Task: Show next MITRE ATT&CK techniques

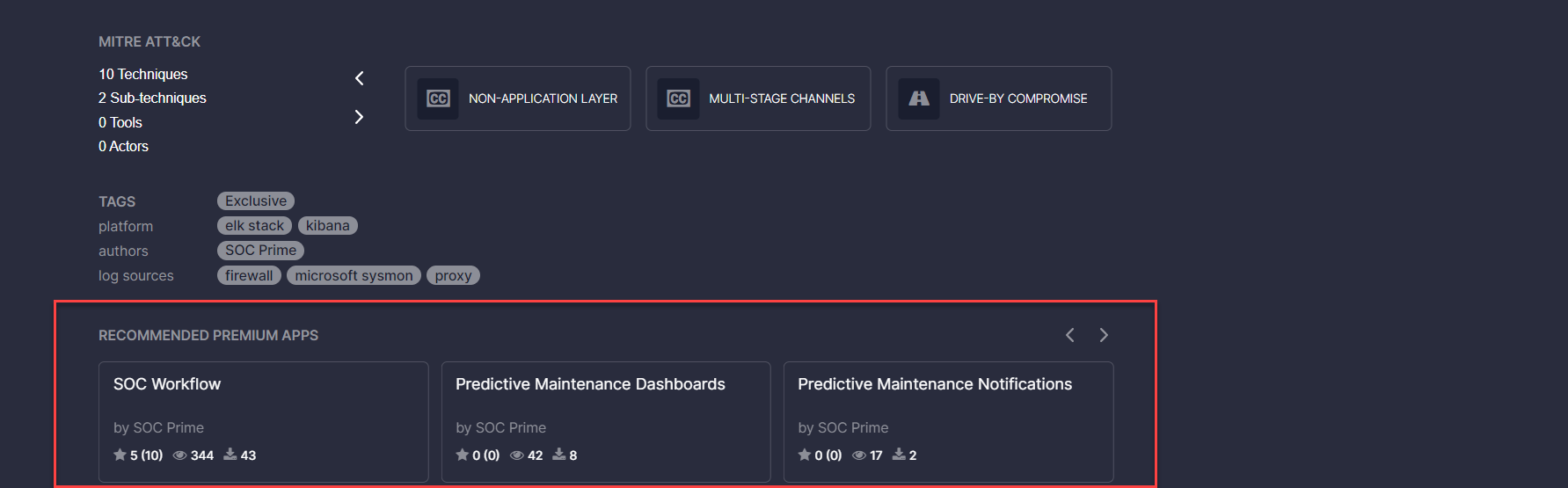Action: 359,117
